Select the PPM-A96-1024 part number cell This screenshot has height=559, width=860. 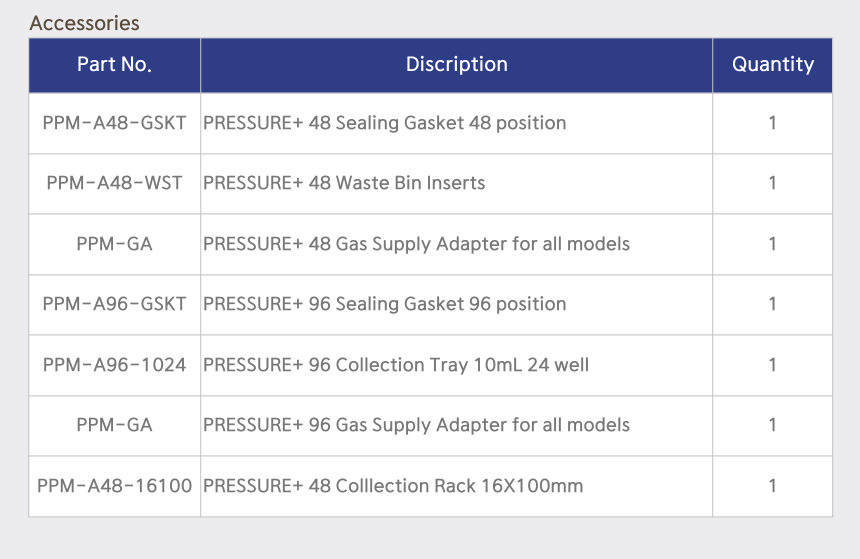point(114,365)
